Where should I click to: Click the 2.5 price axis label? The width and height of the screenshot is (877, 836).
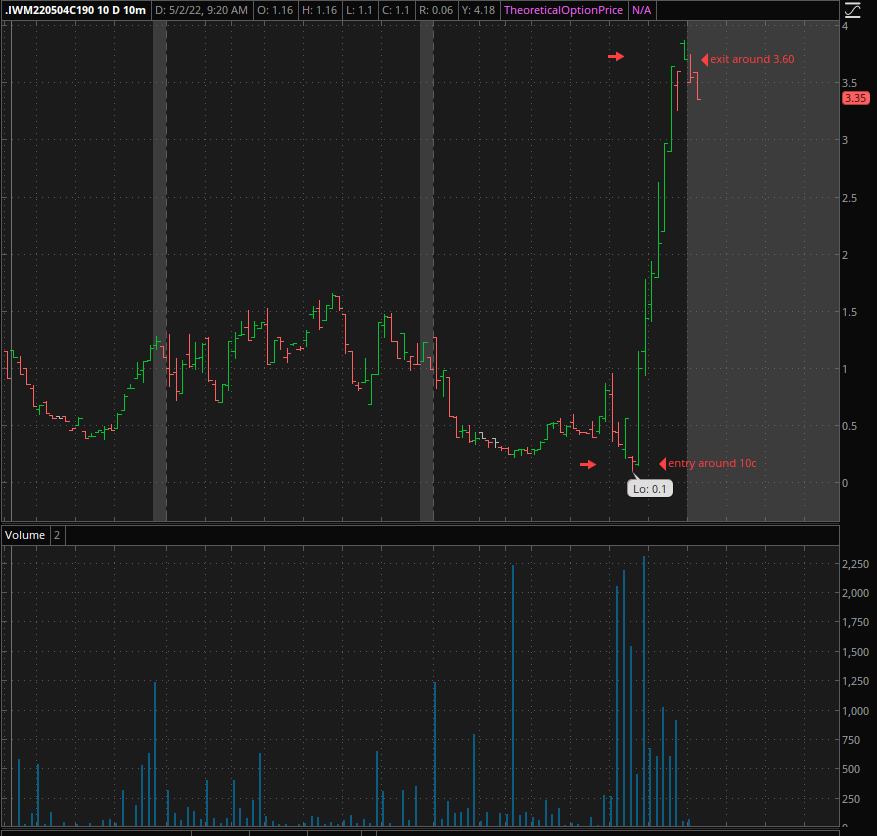(849, 198)
